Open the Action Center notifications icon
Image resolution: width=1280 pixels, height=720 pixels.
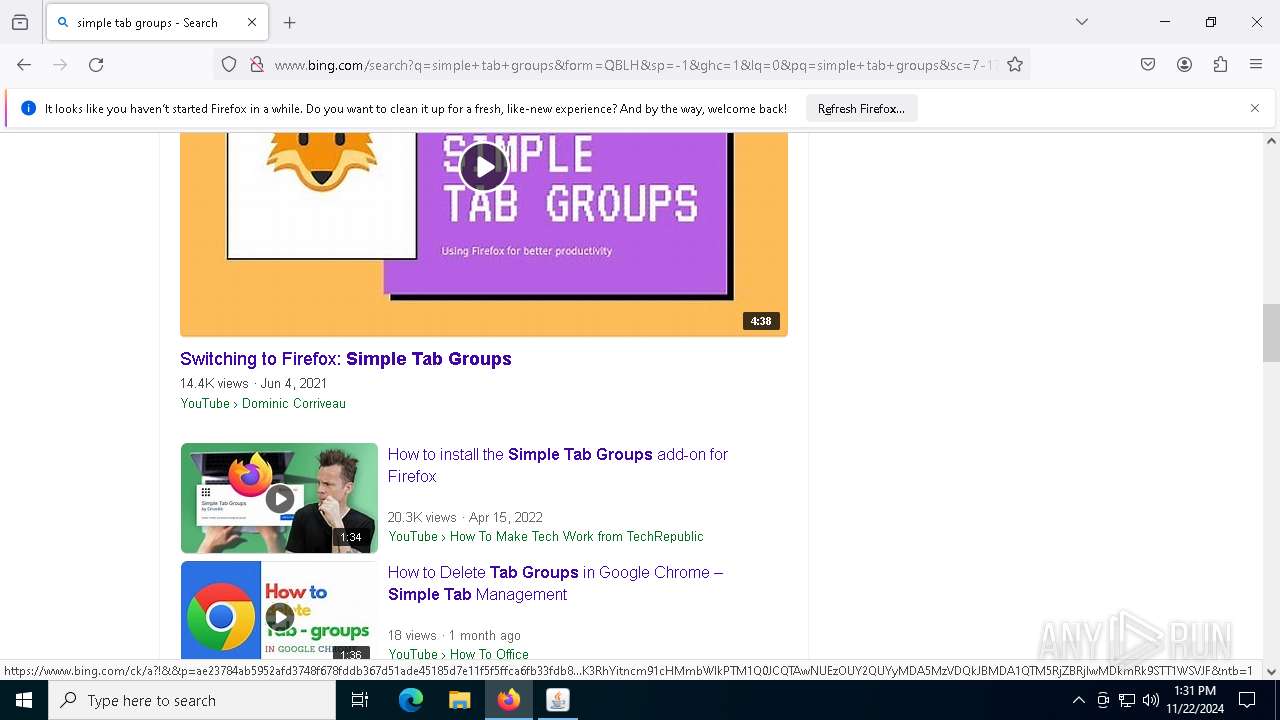[x=1247, y=700]
